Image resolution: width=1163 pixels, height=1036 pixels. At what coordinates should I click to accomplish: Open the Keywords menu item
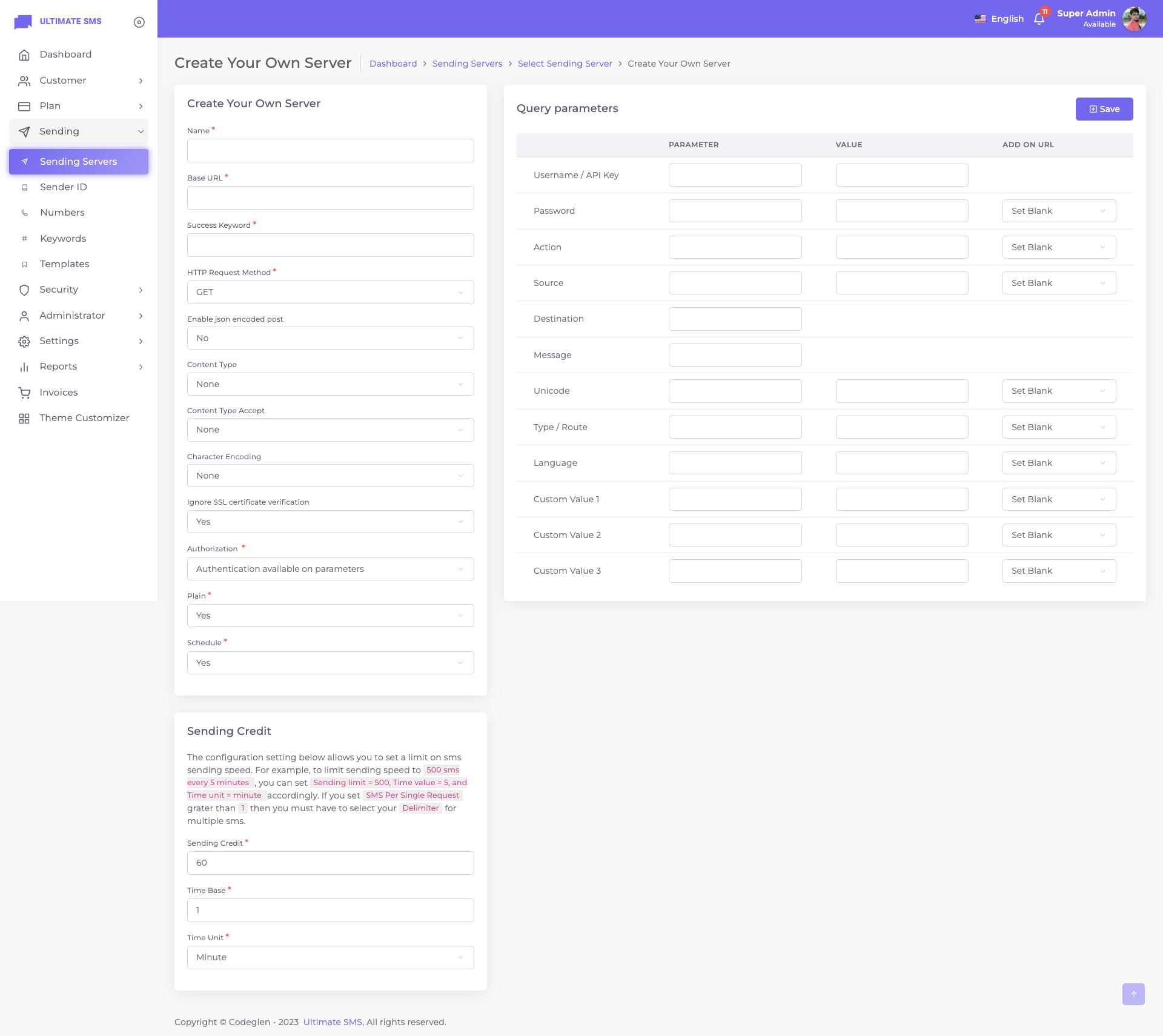point(63,239)
